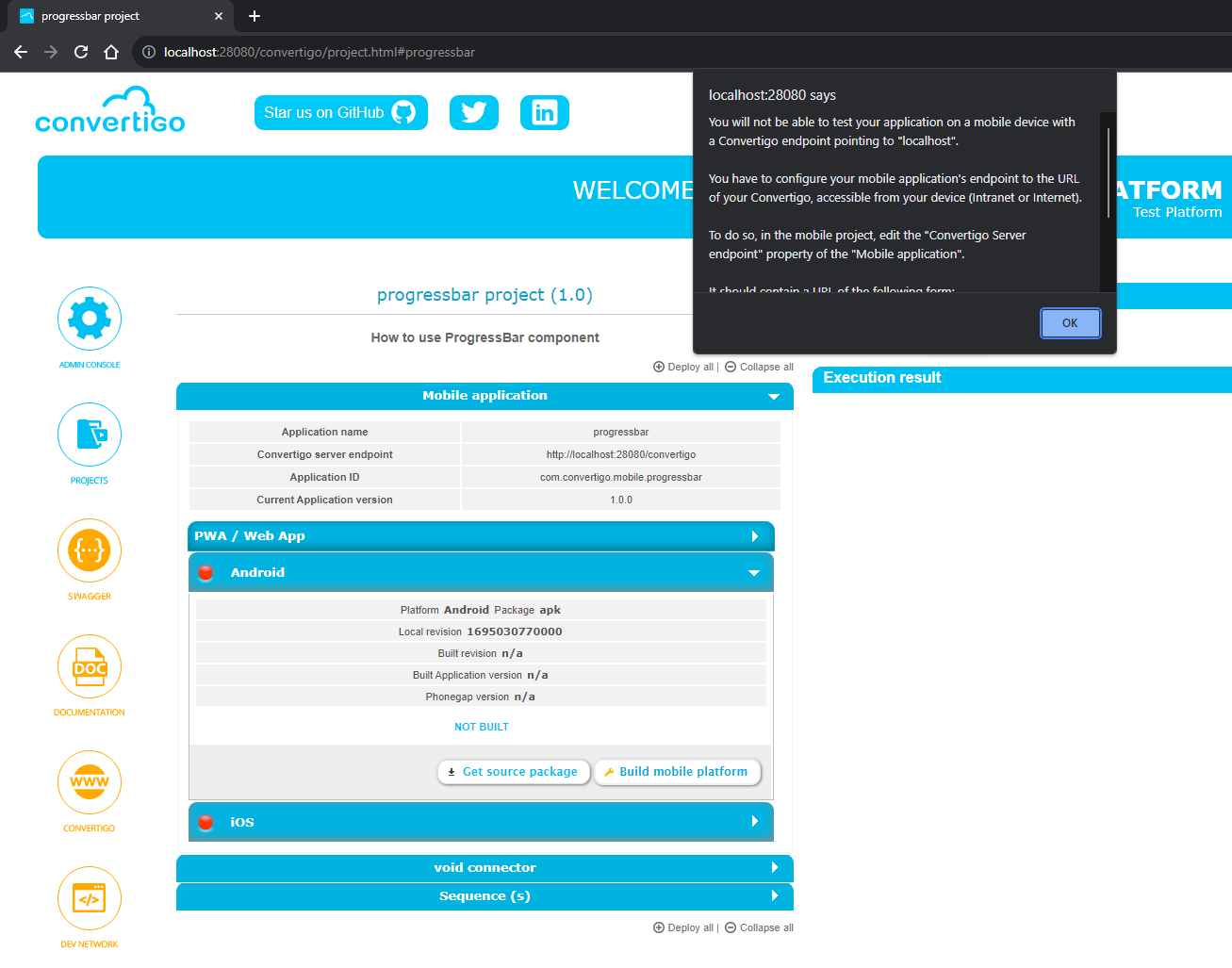
Task: View site information icon in address bar
Action: pyautogui.click(x=149, y=52)
